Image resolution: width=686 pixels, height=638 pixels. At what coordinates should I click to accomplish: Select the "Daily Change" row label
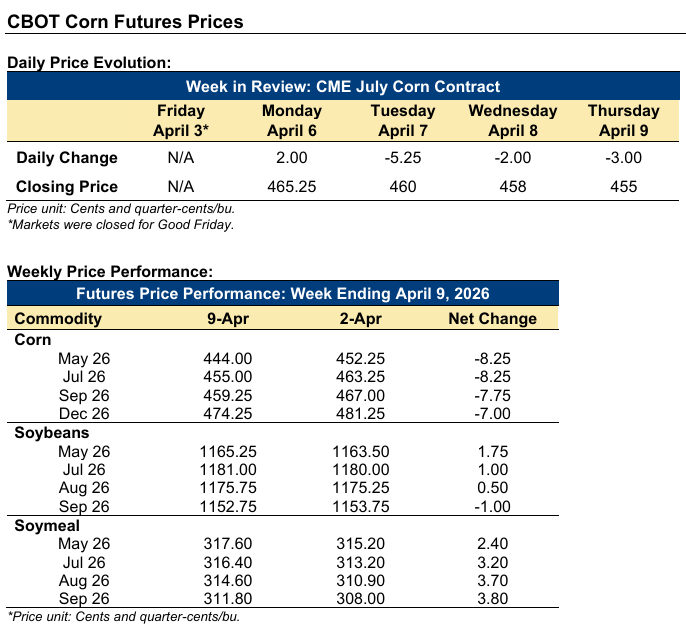pyautogui.click(x=67, y=157)
